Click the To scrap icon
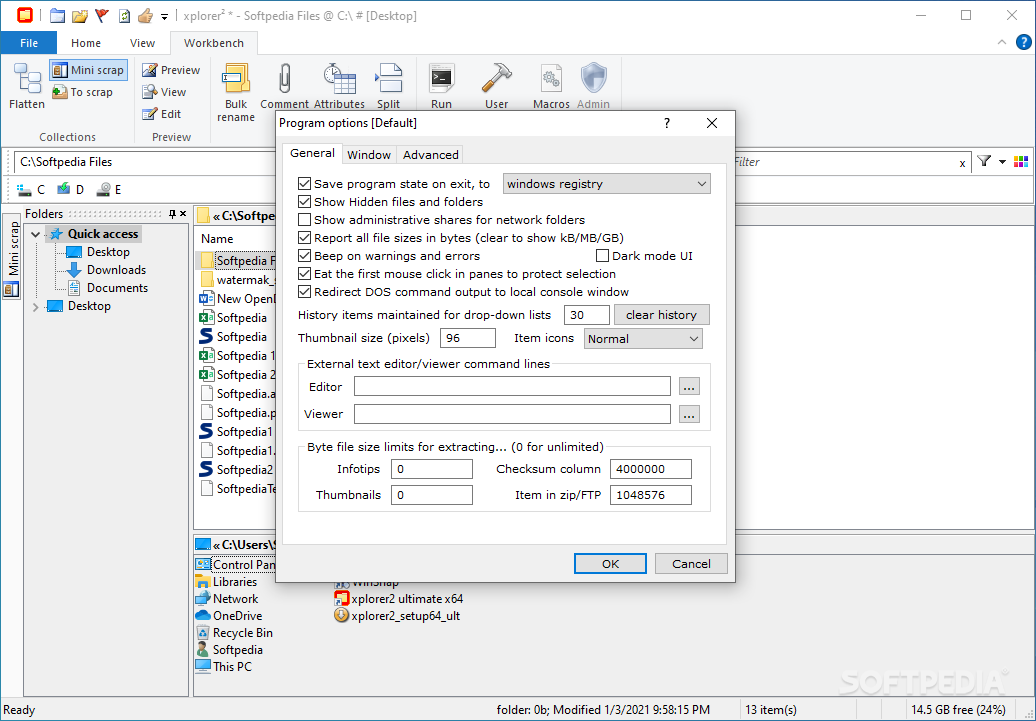 [x=59, y=92]
